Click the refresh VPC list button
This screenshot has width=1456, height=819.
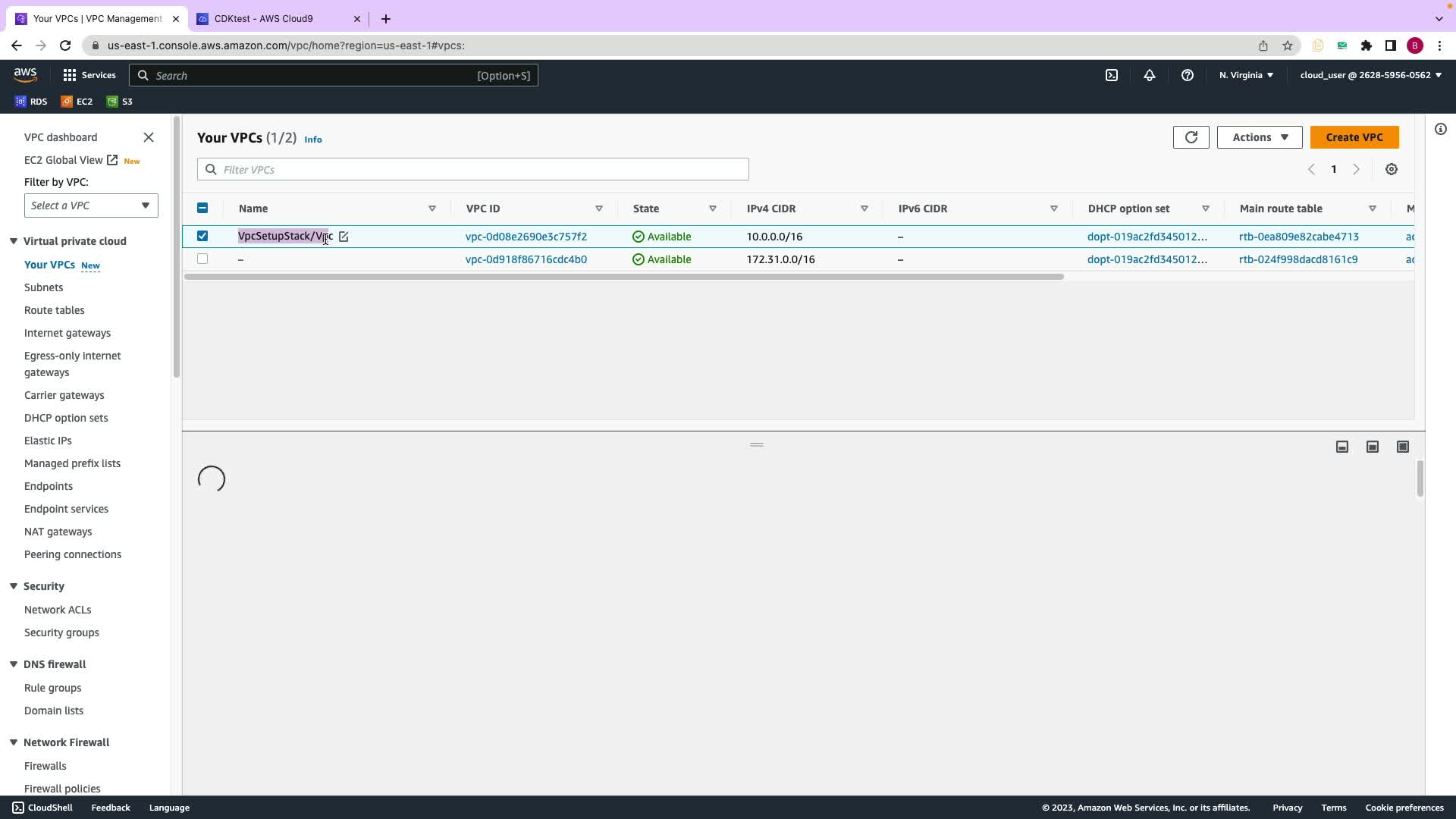(x=1191, y=137)
